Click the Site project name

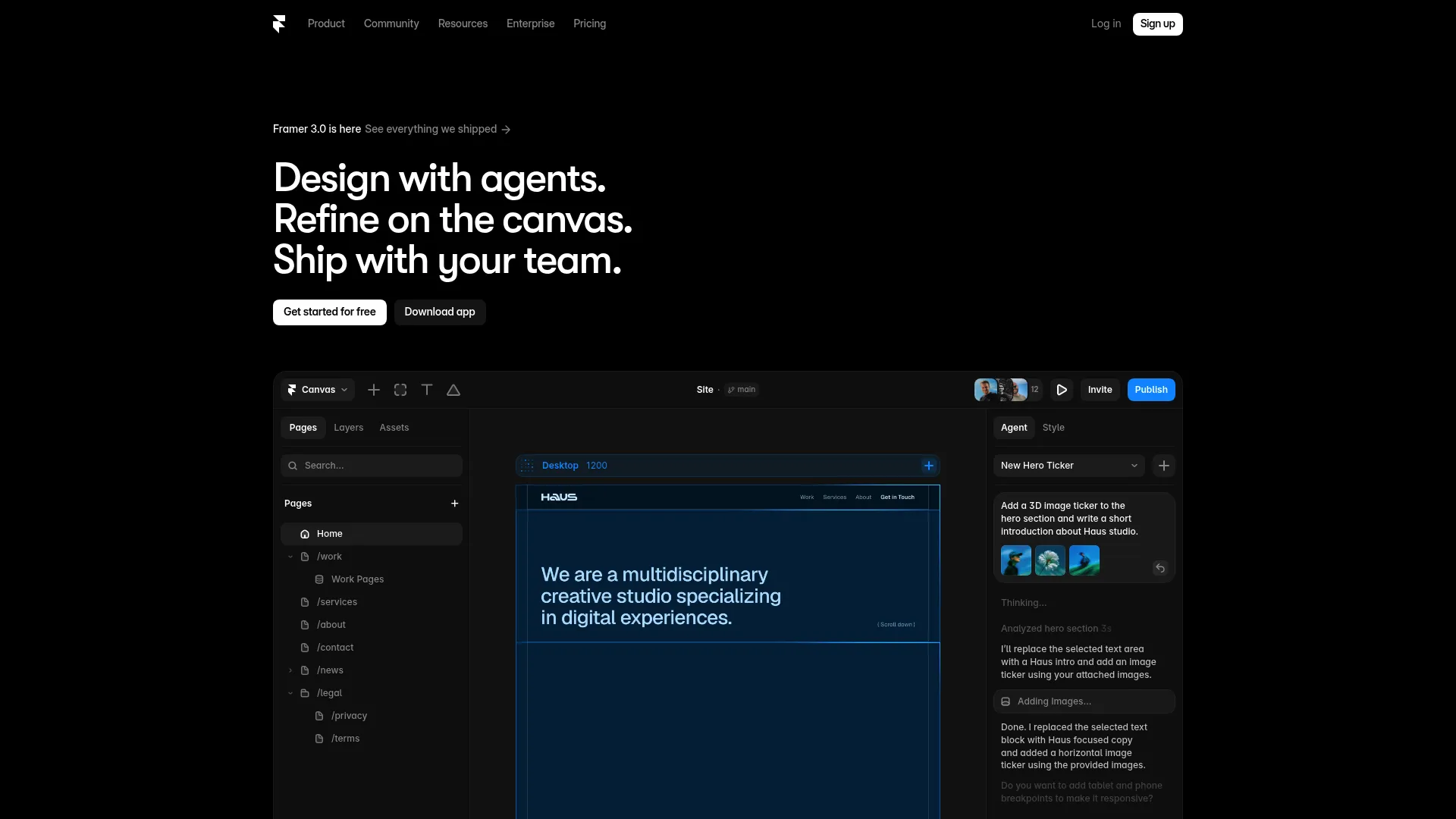[x=705, y=390]
